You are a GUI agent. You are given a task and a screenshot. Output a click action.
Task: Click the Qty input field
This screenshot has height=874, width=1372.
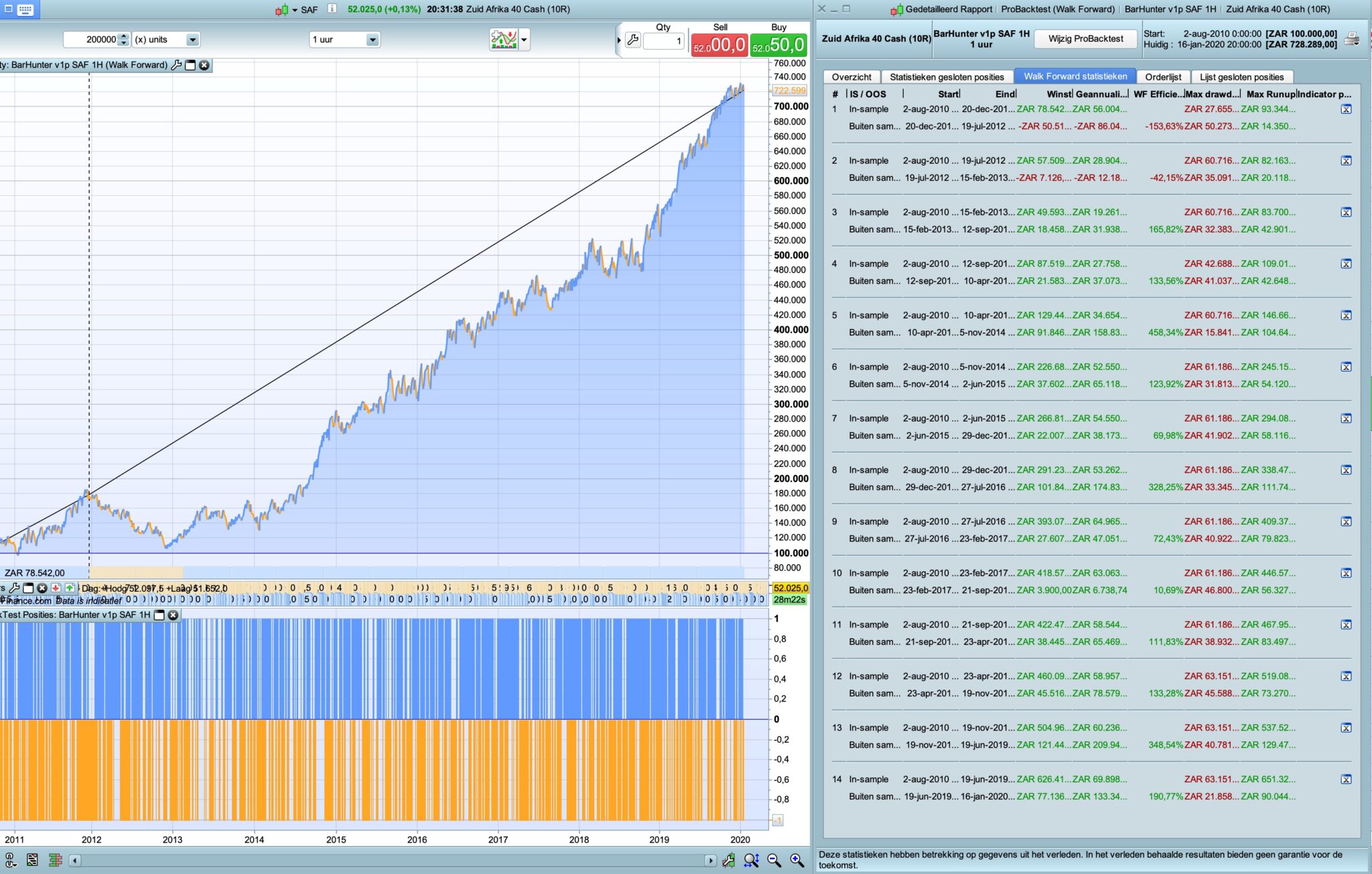click(663, 41)
